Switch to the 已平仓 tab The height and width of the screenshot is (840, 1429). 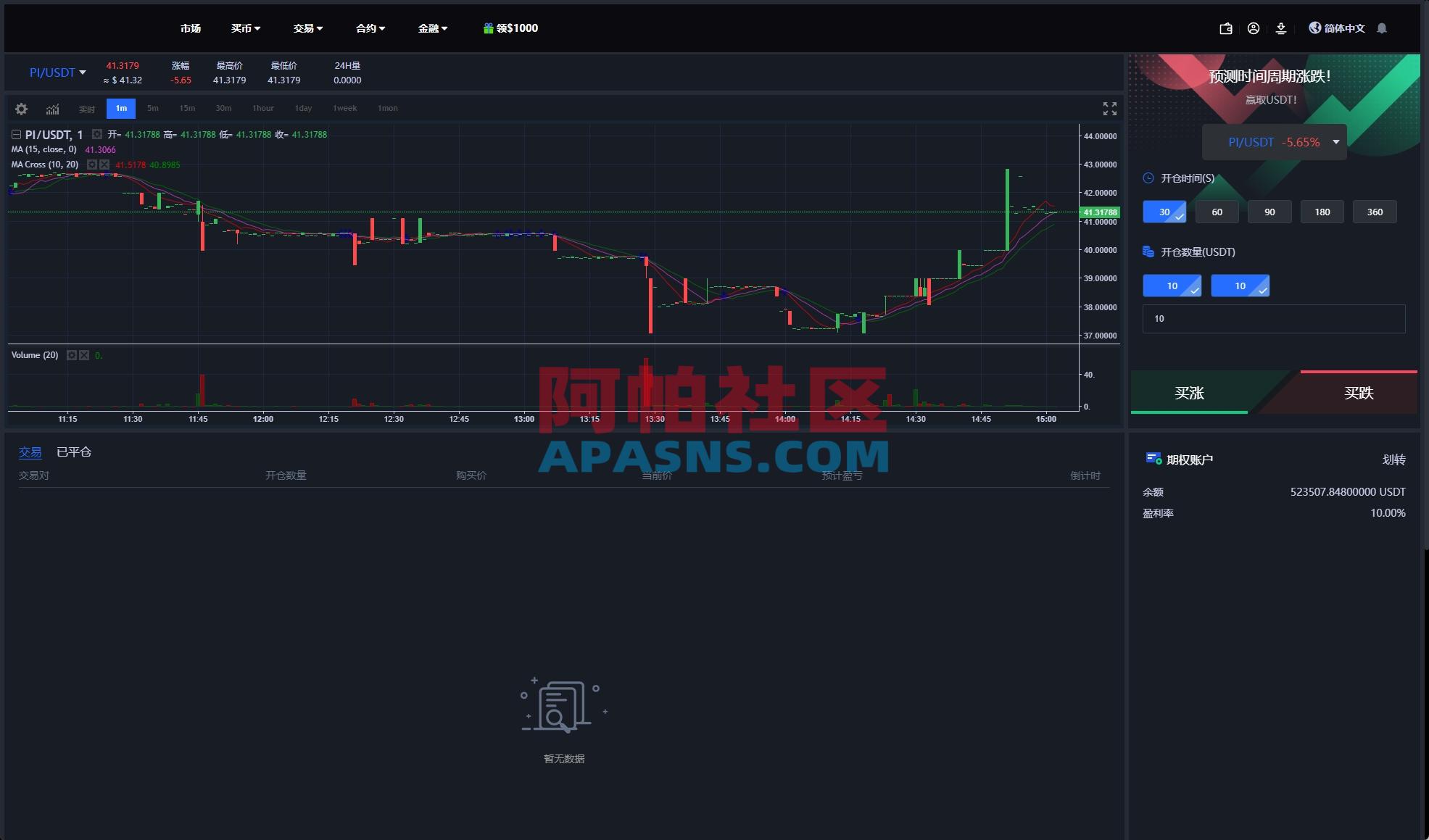click(x=74, y=452)
